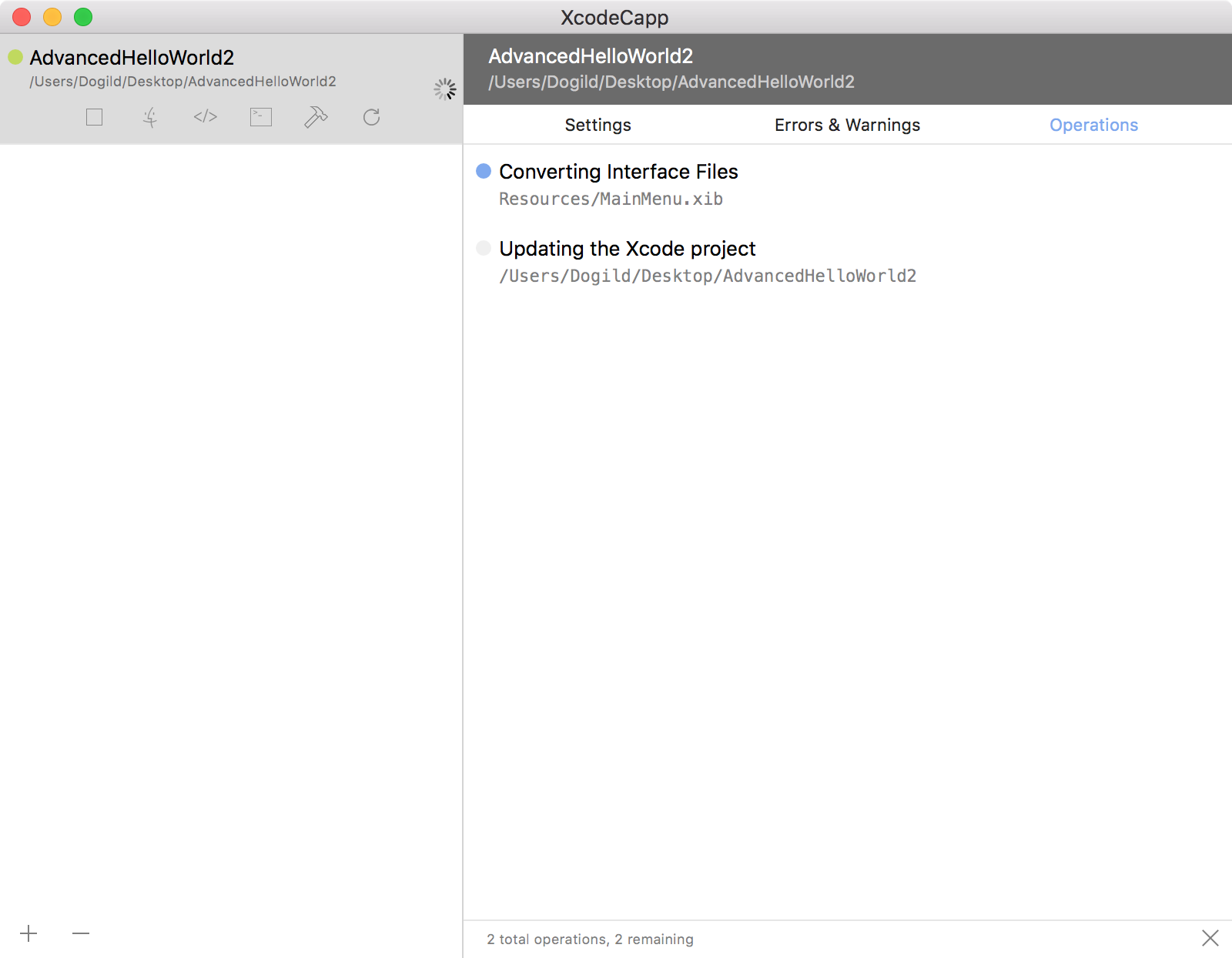This screenshot has width=1232, height=958.
Task: Click Resources/MainMenu.xib file path
Action: coord(611,199)
